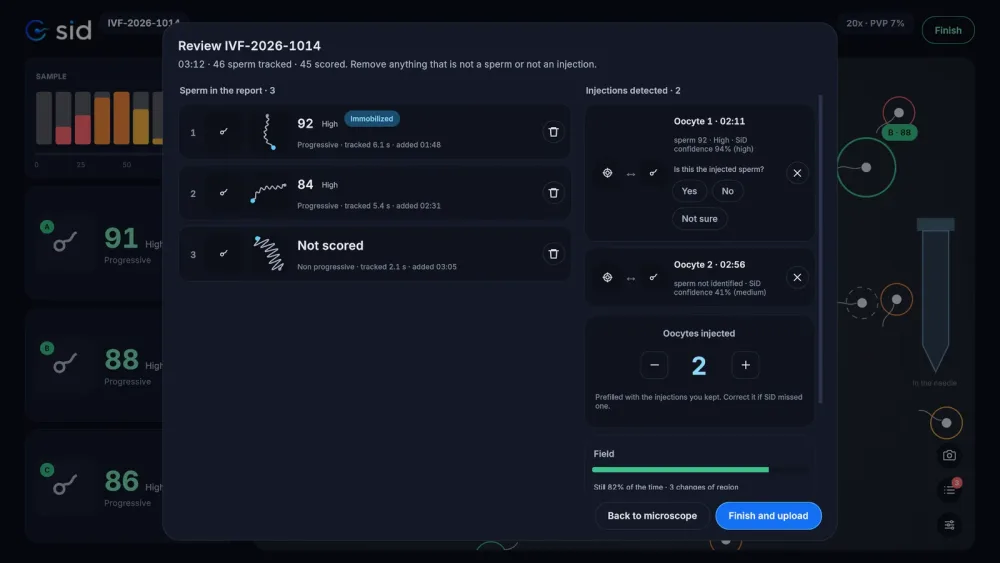Select sperm card B scoring 88
Viewport: 1000px width, 563px height.
94,364
